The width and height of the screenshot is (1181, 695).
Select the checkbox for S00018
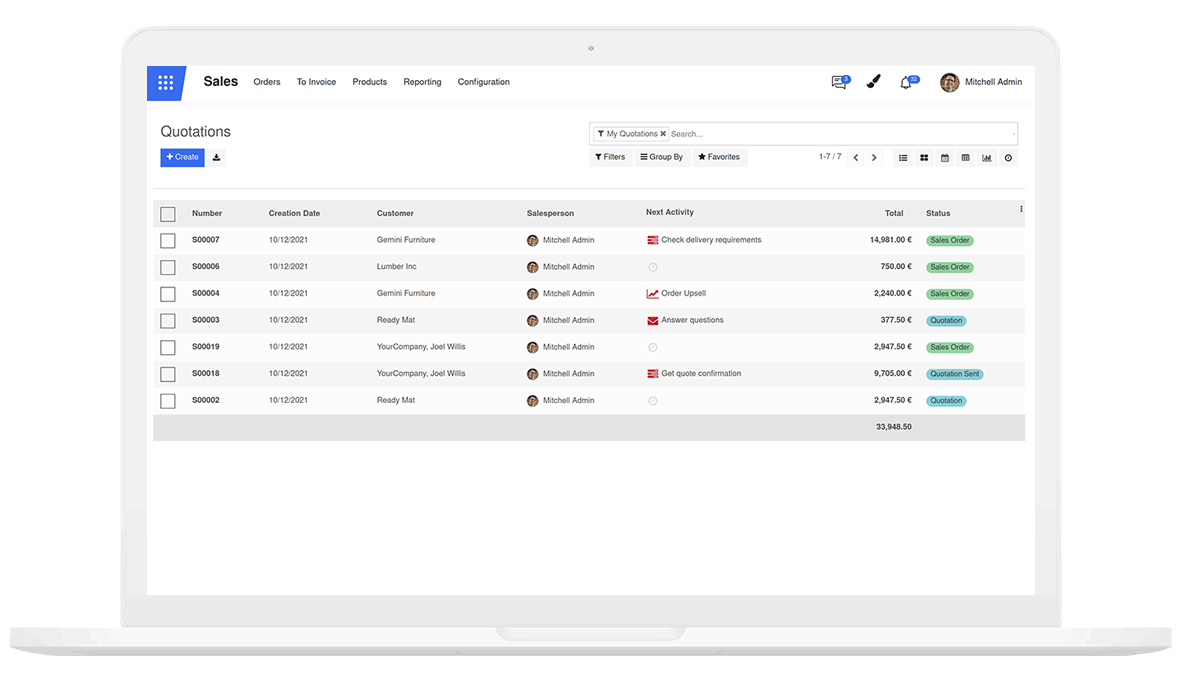(x=168, y=374)
